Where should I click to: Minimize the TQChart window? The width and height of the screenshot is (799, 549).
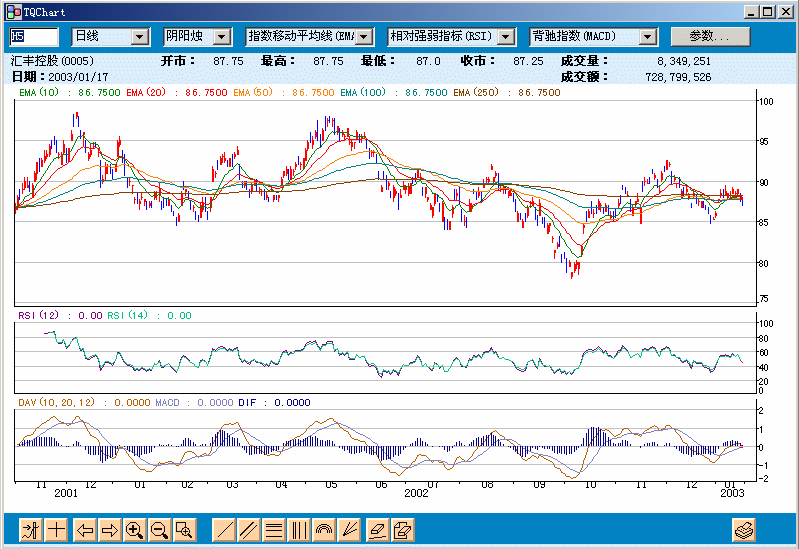point(750,12)
